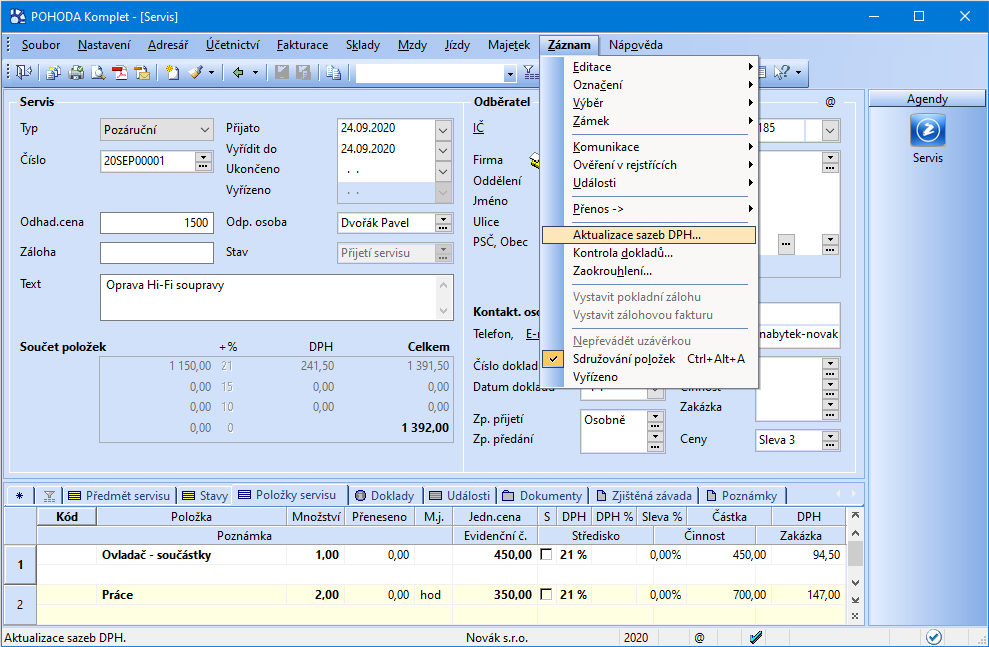Screen dimensions: 989x647
Task: Open print preview magnifier icon
Action: pyautogui.click(x=98, y=73)
